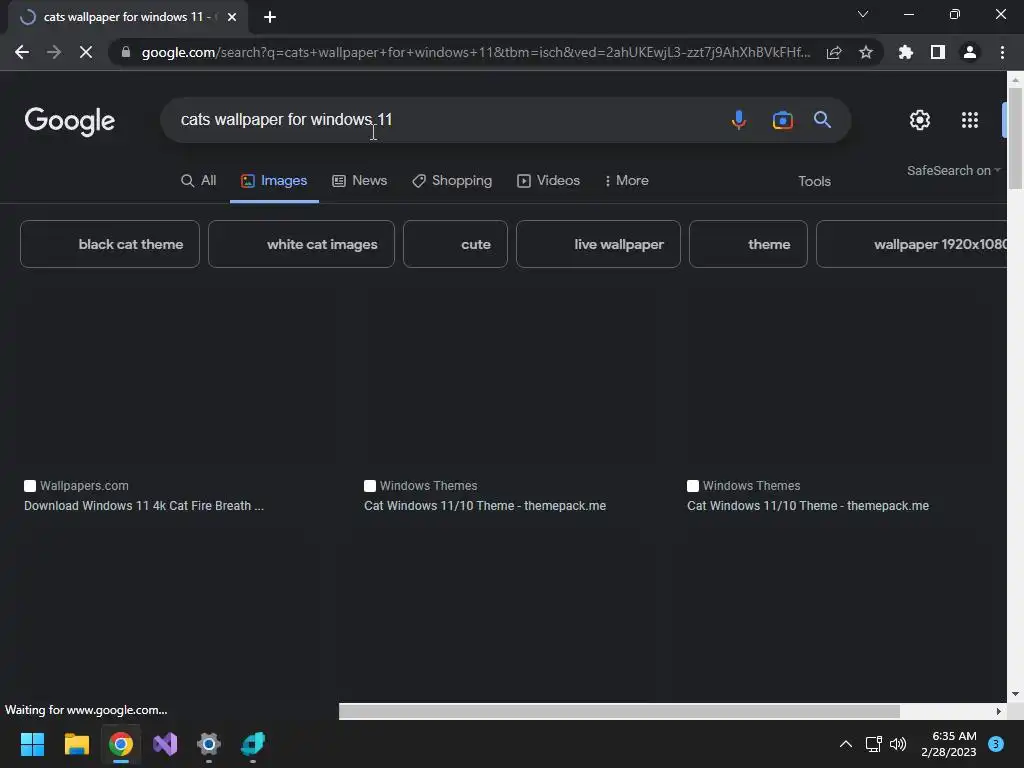The image size is (1024, 768).
Task: Bookmark this tab with the star
Action: pos(866,52)
